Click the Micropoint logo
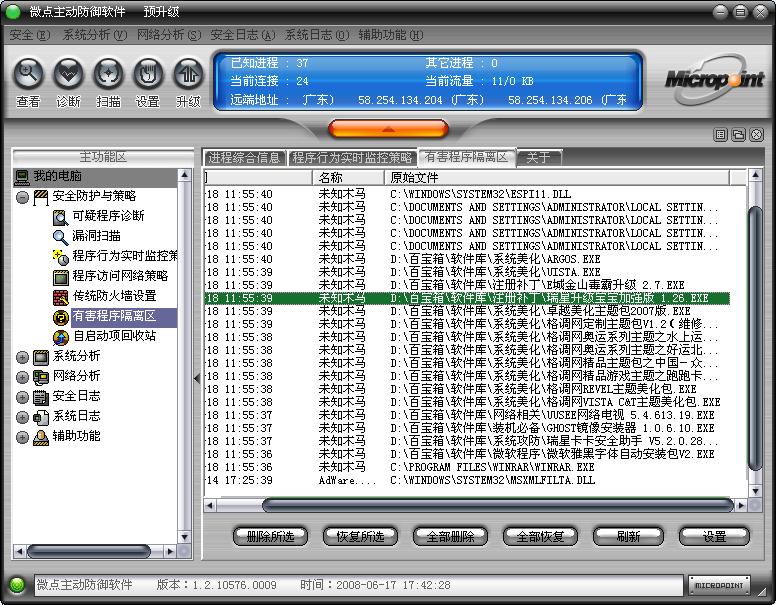 [x=714, y=80]
